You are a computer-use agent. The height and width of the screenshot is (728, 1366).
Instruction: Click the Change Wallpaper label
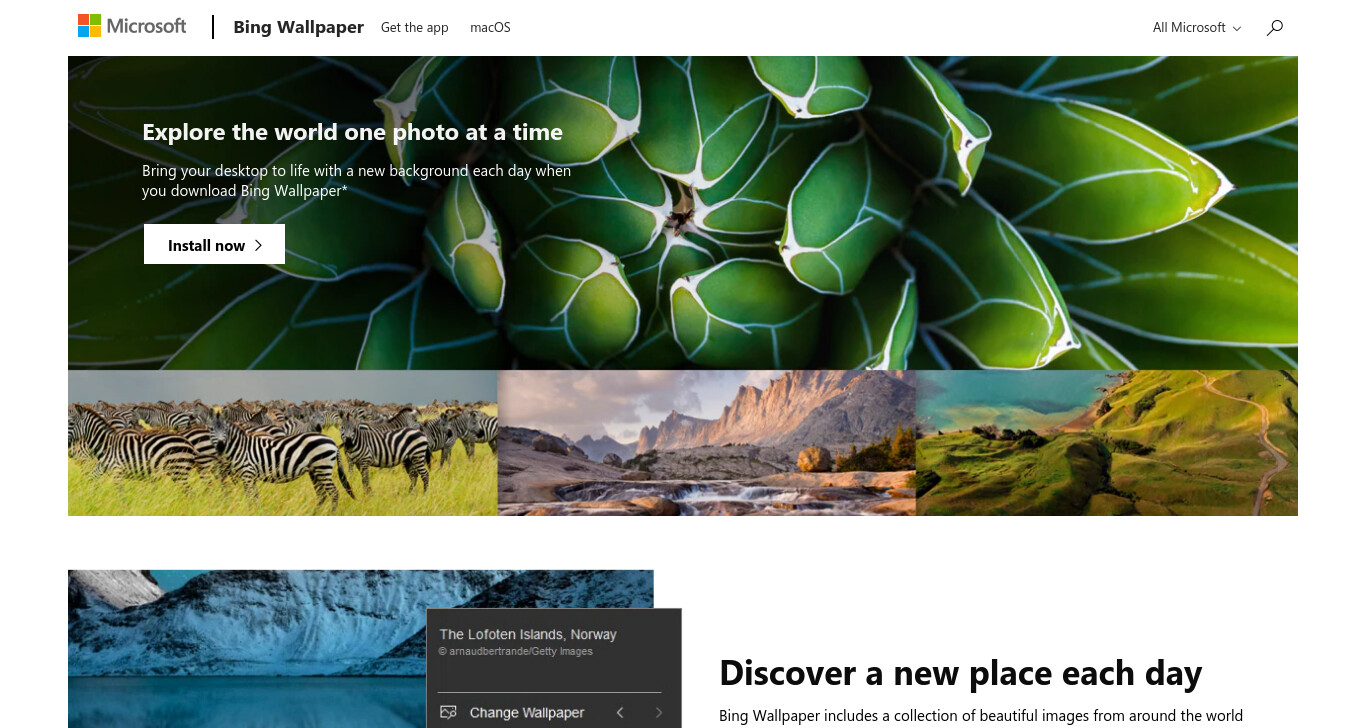pyautogui.click(x=527, y=713)
